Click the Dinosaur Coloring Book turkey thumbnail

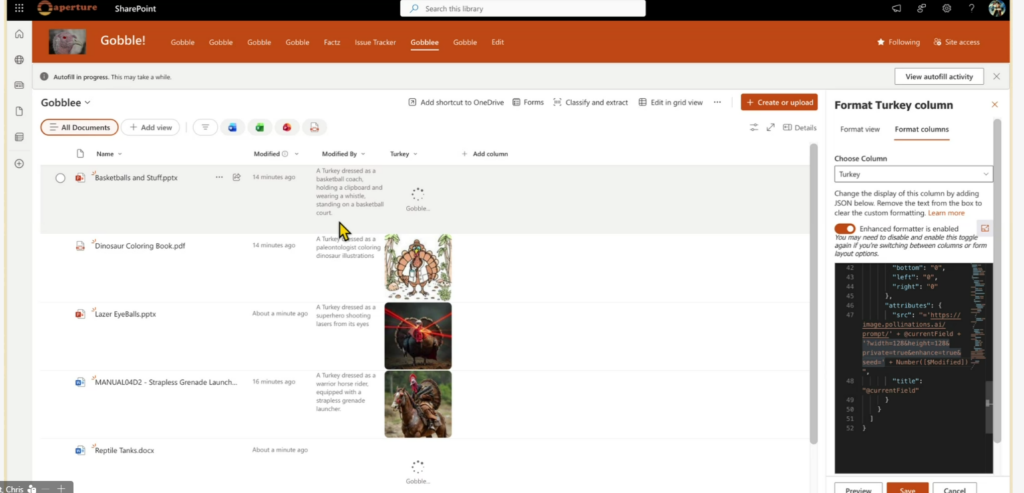(x=417, y=267)
